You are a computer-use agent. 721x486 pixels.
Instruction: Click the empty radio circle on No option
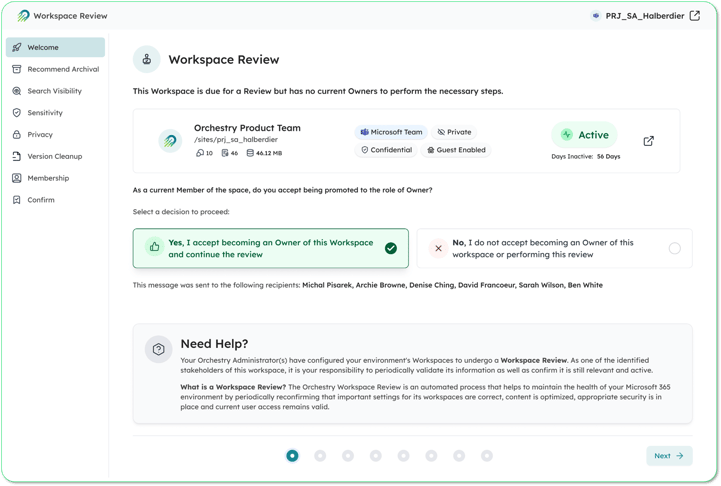(x=675, y=248)
